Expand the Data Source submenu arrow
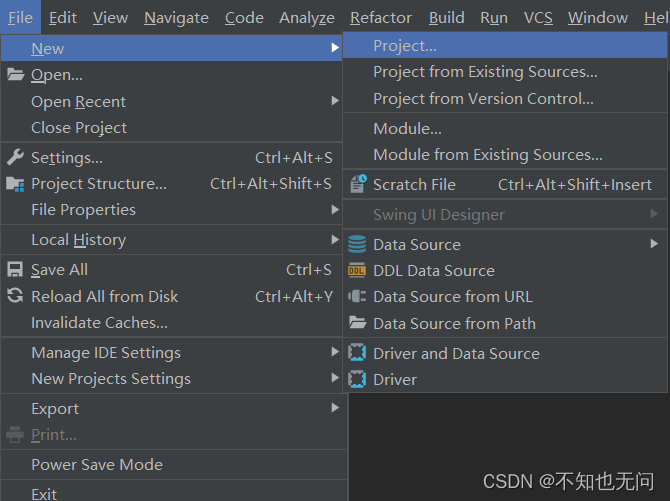Screen dimensions: 670x501 (x=654, y=244)
